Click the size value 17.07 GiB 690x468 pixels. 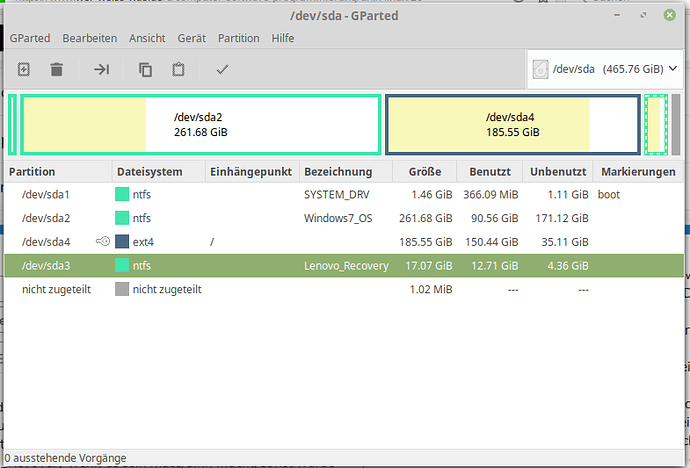(429, 266)
